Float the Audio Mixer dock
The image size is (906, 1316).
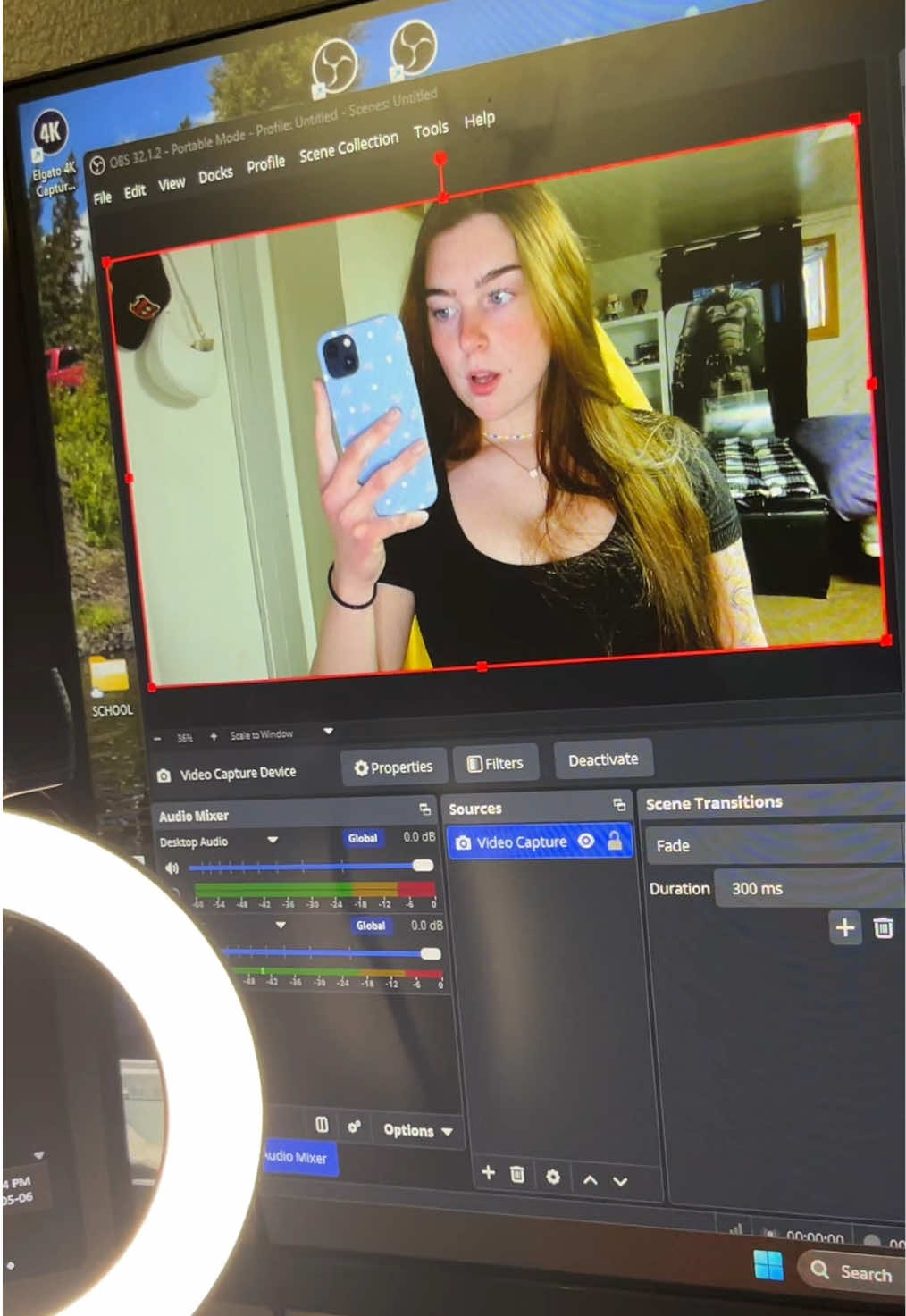coord(424,809)
